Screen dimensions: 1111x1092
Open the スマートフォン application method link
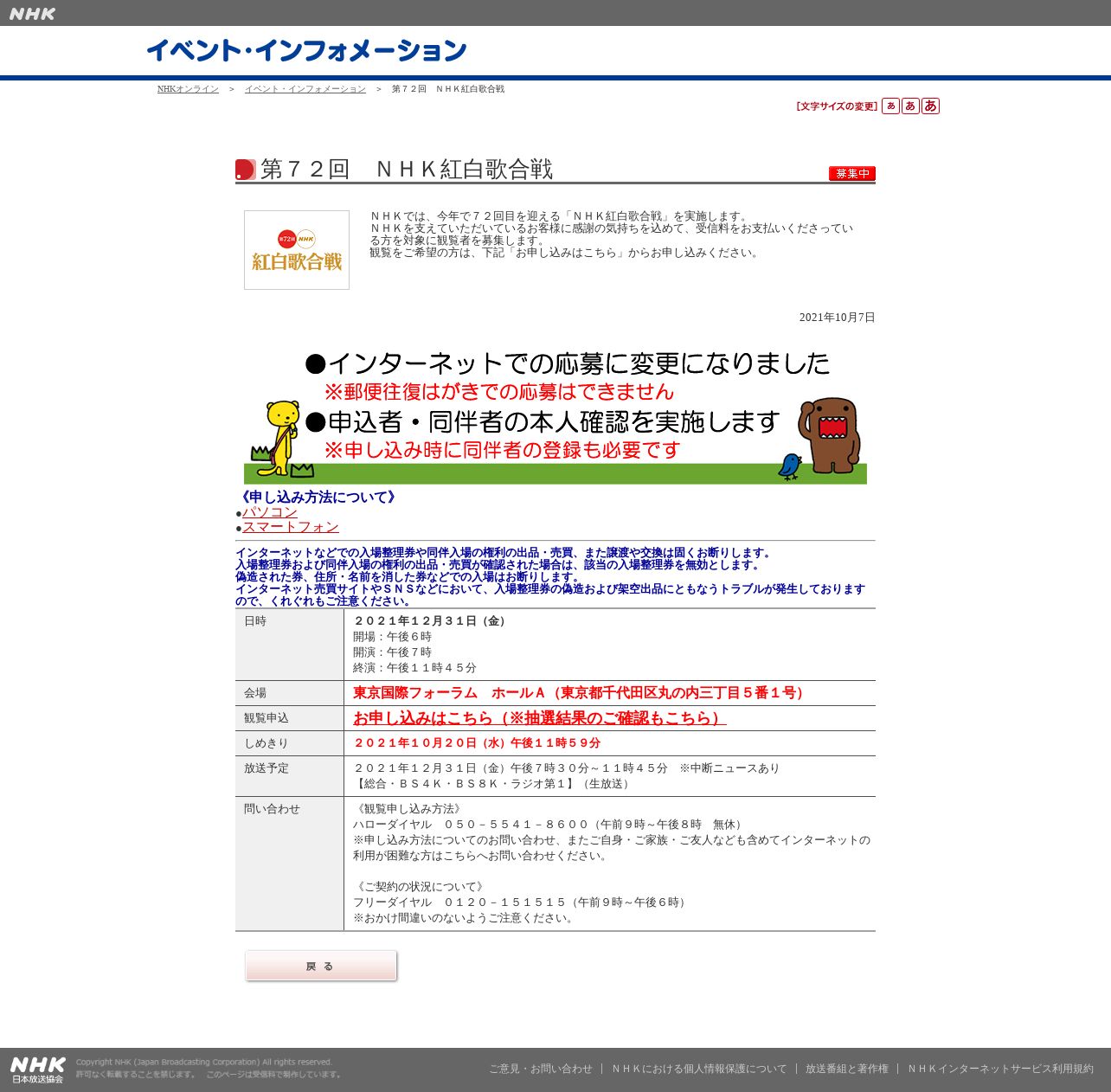[x=291, y=527]
